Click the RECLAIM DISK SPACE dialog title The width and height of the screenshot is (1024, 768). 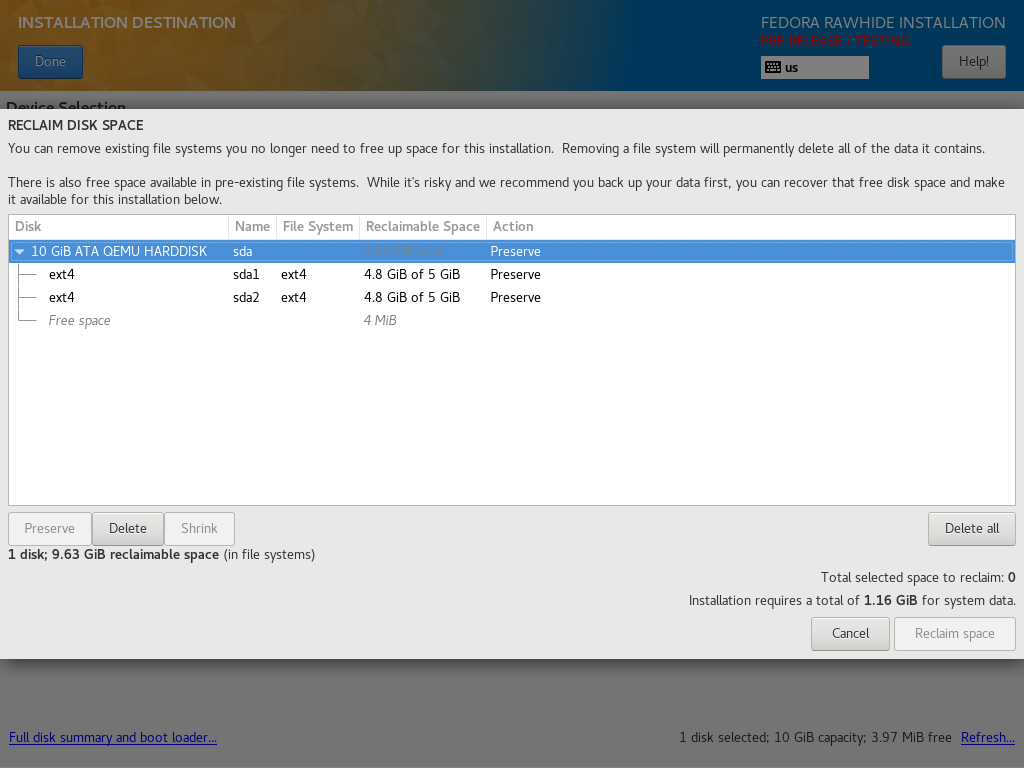pyautogui.click(x=76, y=125)
